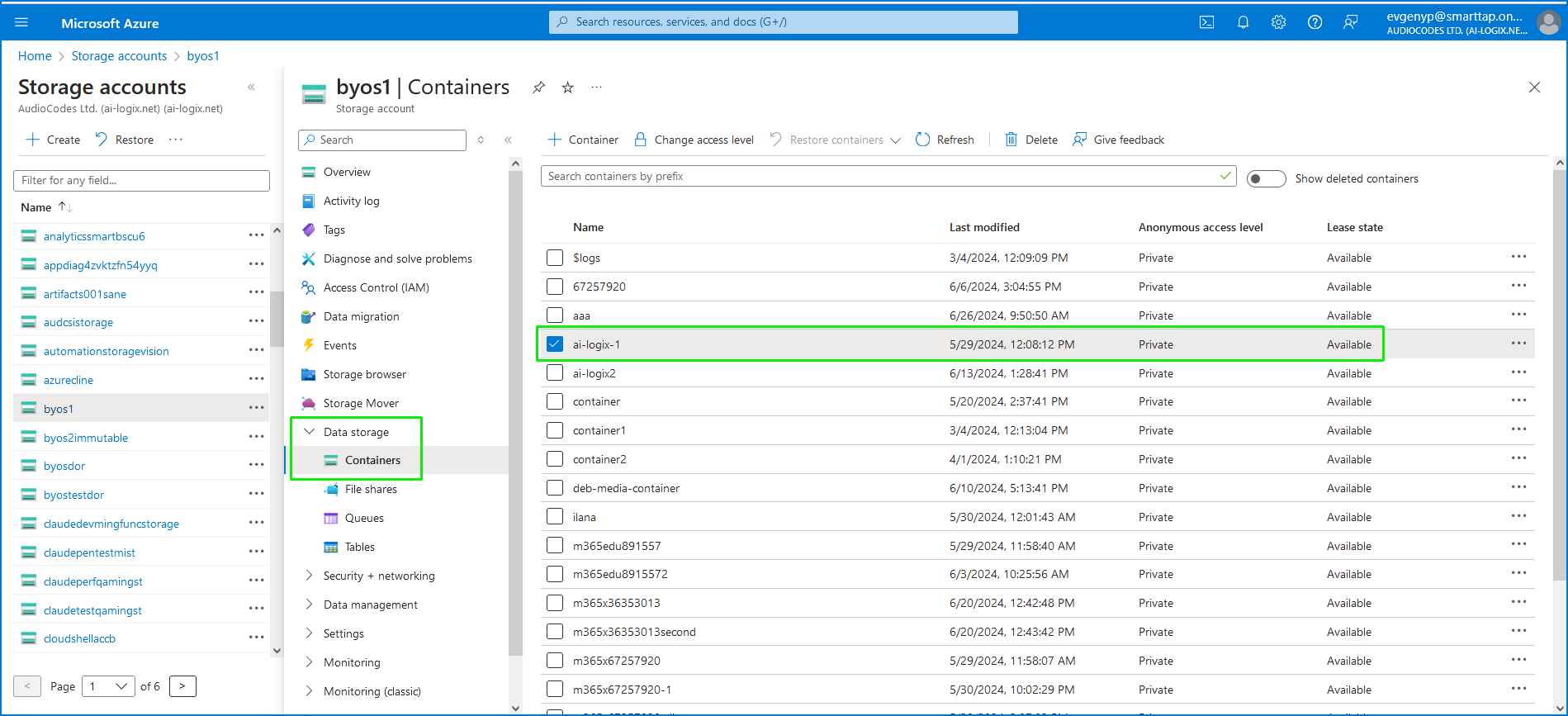Open row options for ai-logix-1 container
The height and width of the screenshot is (716, 1568).
(x=1518, y=343)
